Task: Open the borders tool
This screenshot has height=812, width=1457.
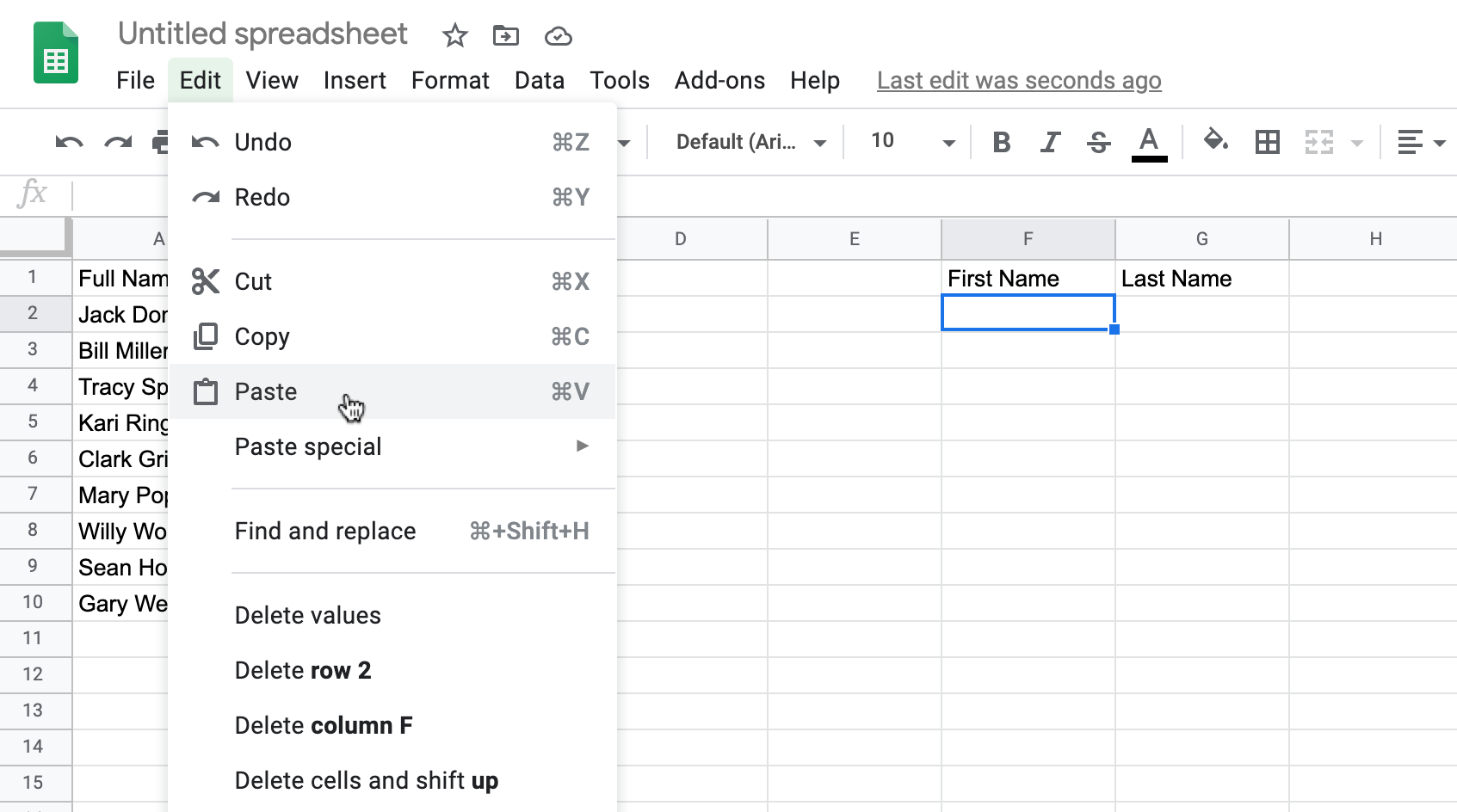Action: (1267, 142)
